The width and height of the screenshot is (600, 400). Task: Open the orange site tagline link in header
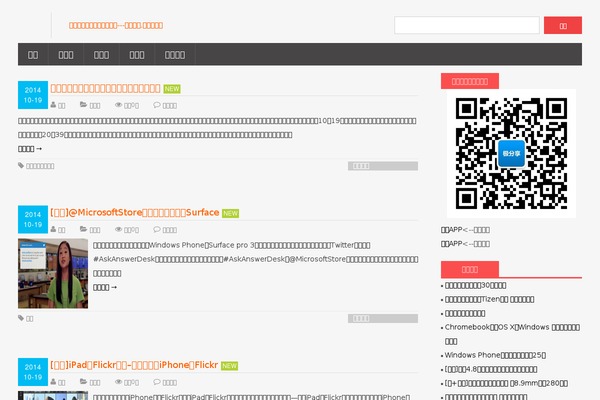point(116,26)
